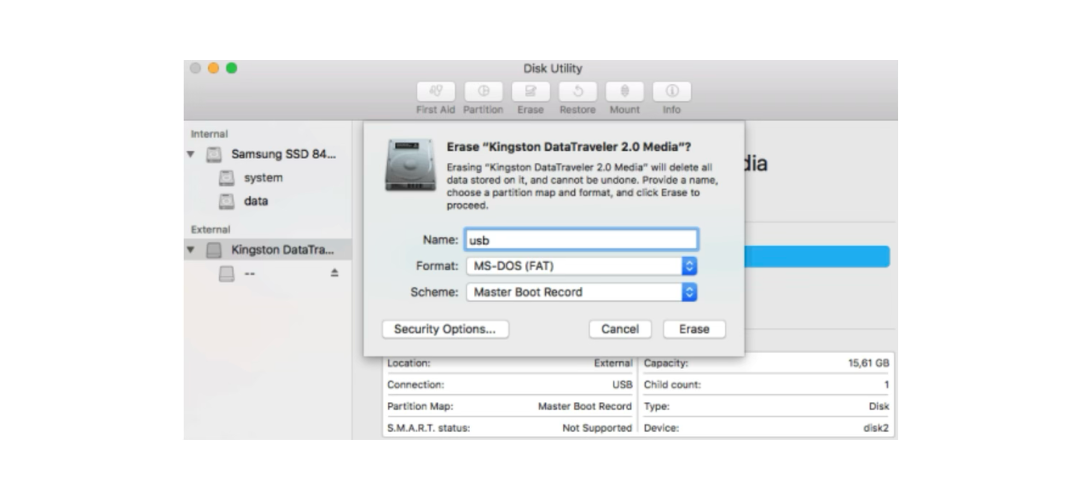Viewport: 1080px width, 500px height.
Task: Collapse the Kingston DataTraveler disclosure triangle
Action: point(191,250)
